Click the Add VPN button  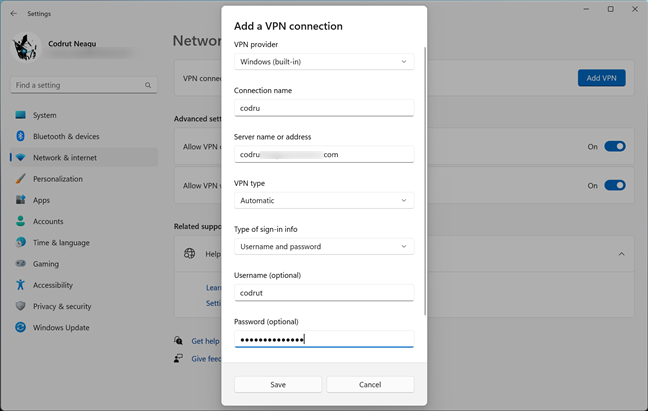point(601,78)
